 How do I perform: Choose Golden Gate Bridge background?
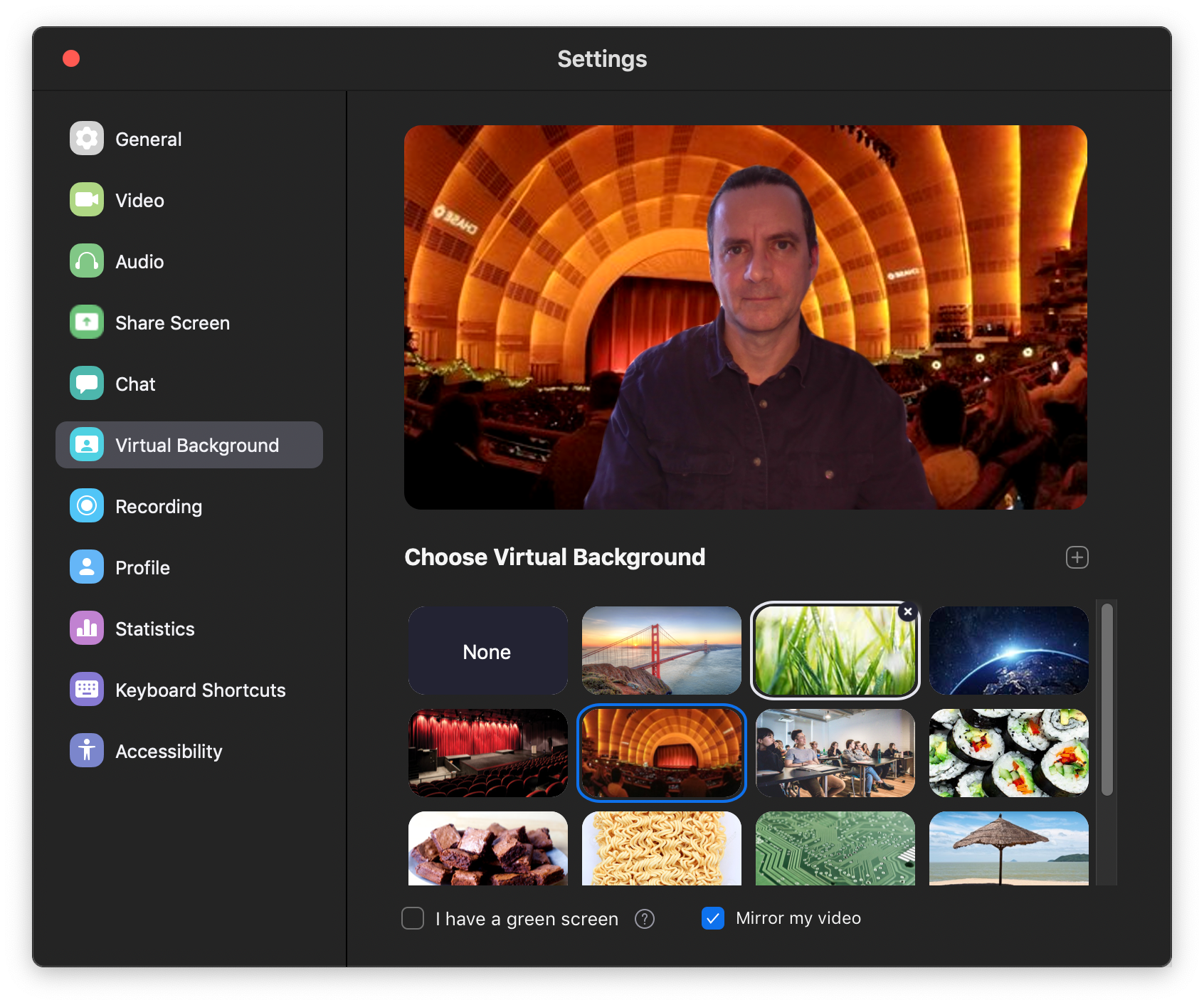(662, 651)
